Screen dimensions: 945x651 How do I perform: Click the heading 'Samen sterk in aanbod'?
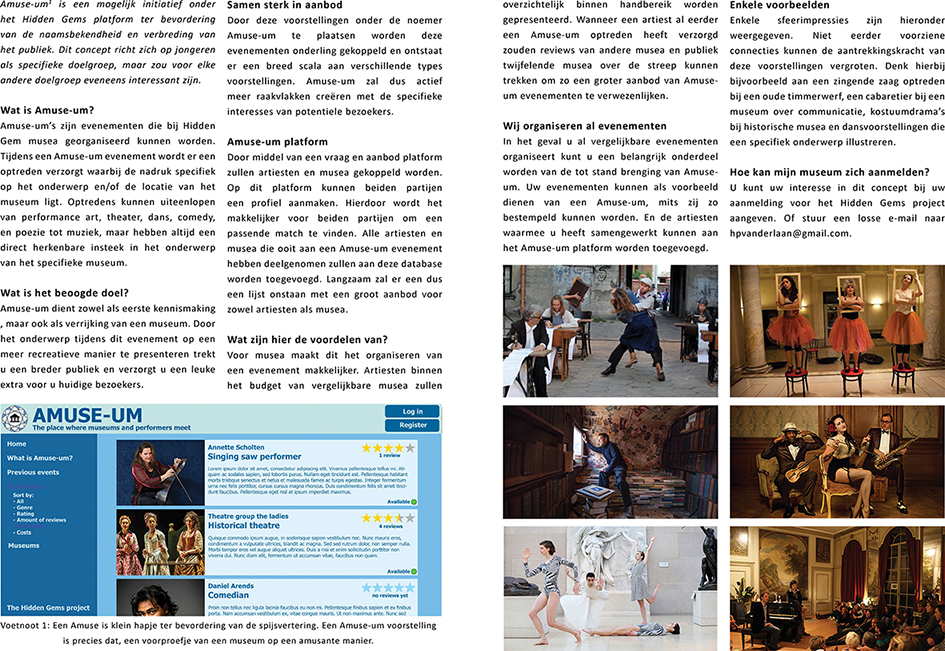[x=284, y=5]
